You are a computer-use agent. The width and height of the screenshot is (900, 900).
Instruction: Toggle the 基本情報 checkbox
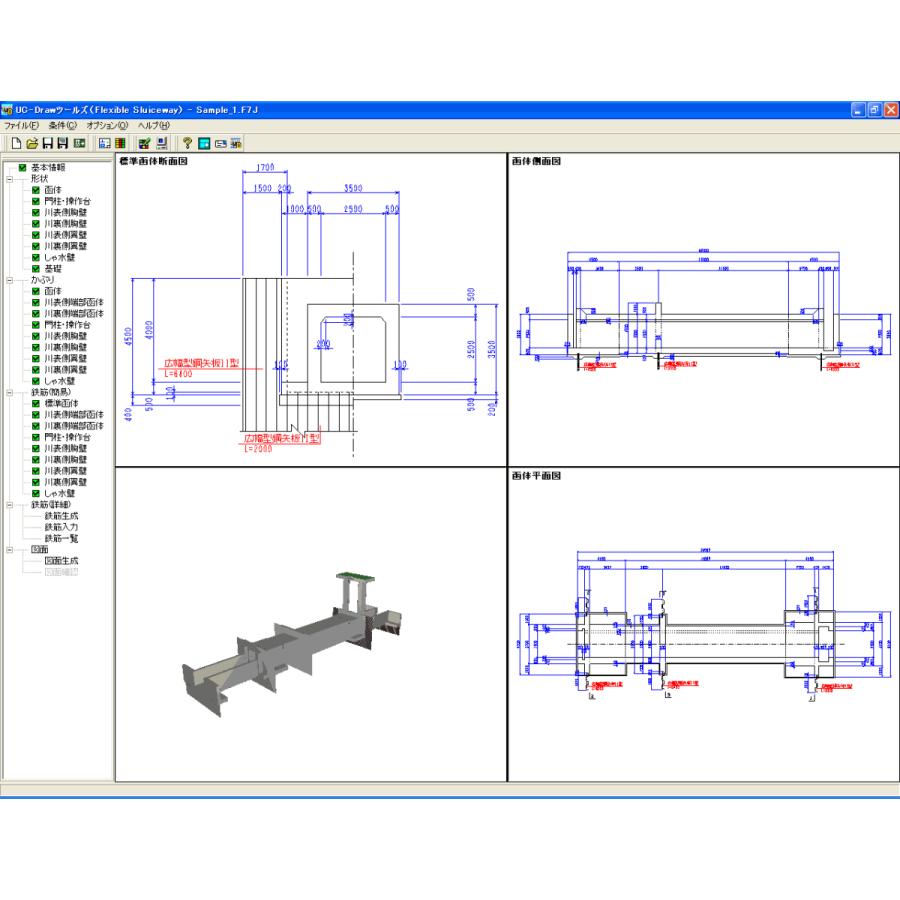pos(22,167)
